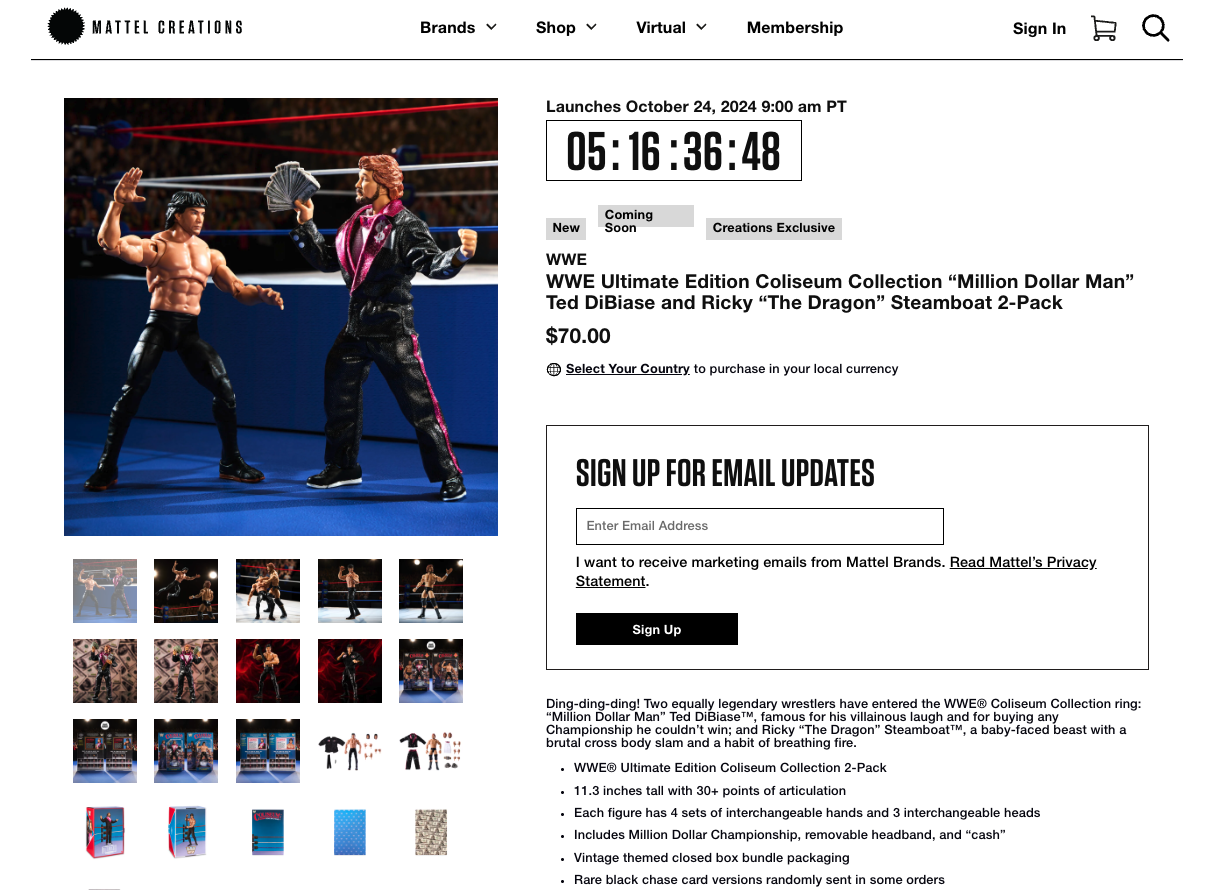
Task: Expand the Virtual dropdown menu
Action: click(671, 28)
